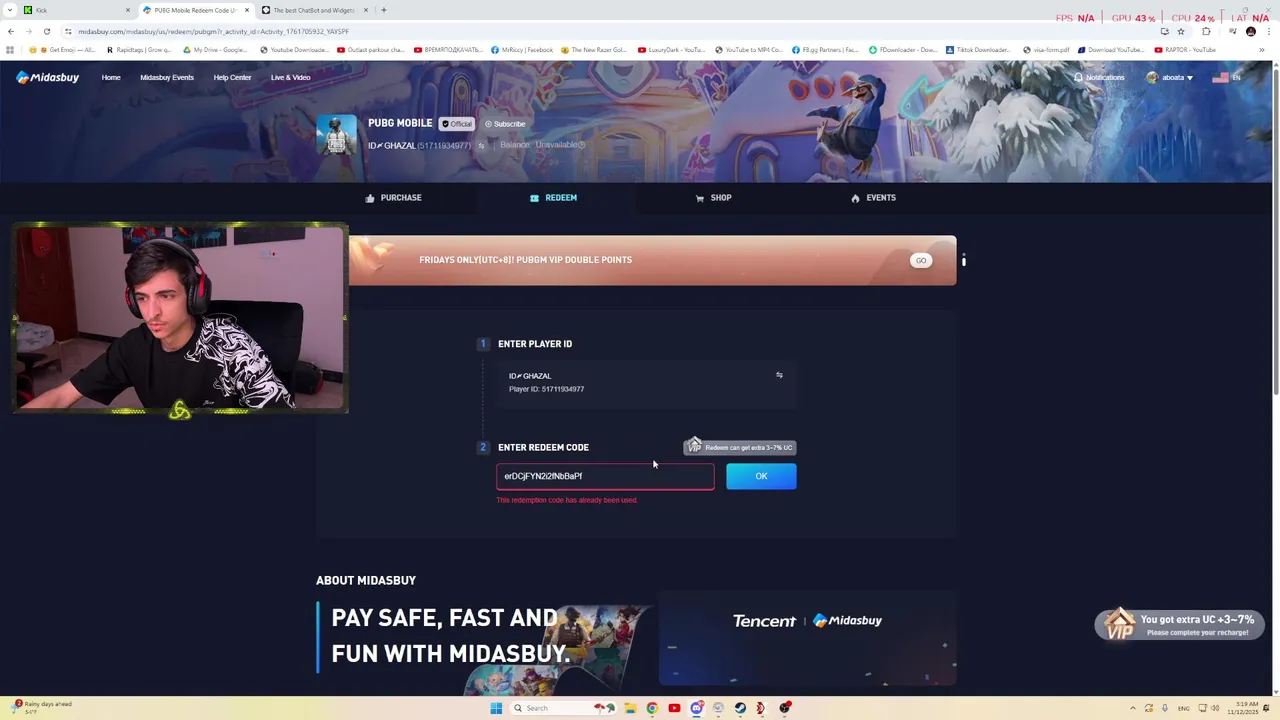The image size is (1280, 720).
Task: Click the Midasbuy logo
Action: [47, 77]
